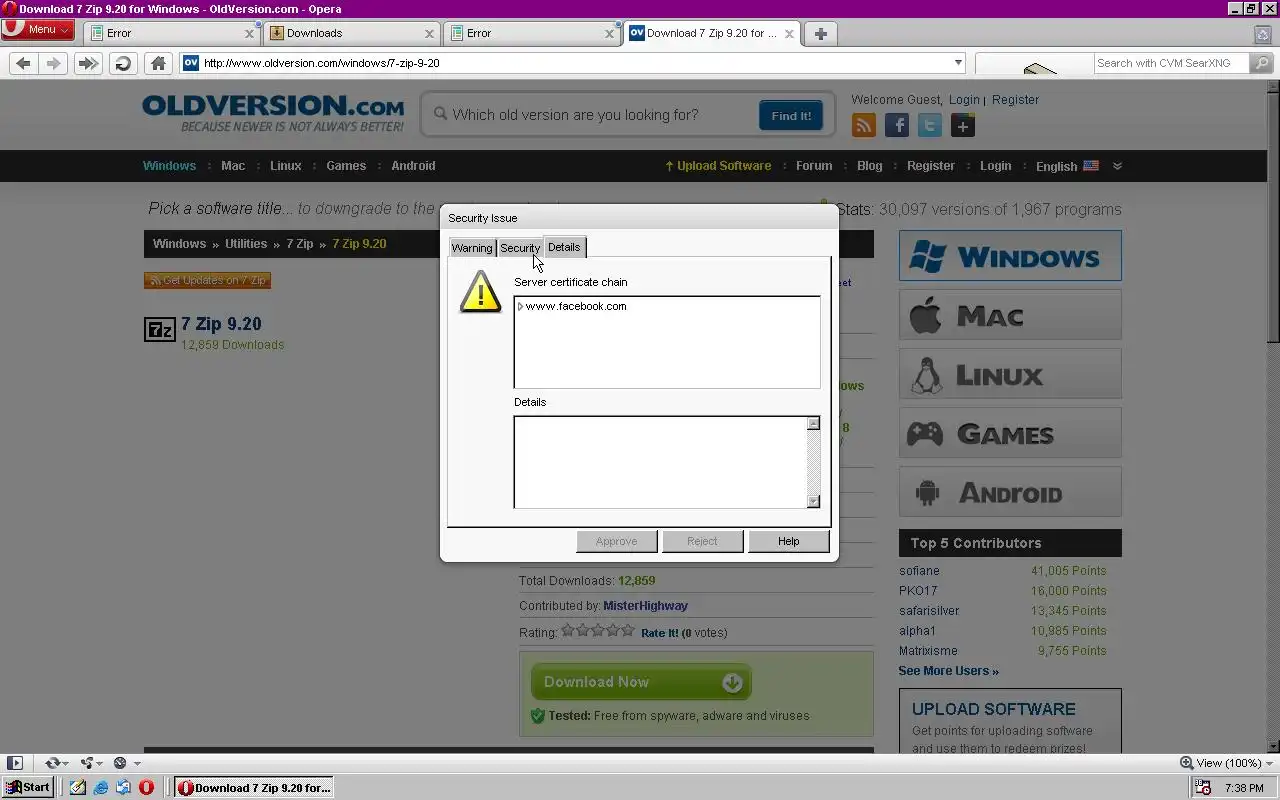The image size is (1280, 800).
Task: Open the Opera Menu button
Action: tap(37, 30)
